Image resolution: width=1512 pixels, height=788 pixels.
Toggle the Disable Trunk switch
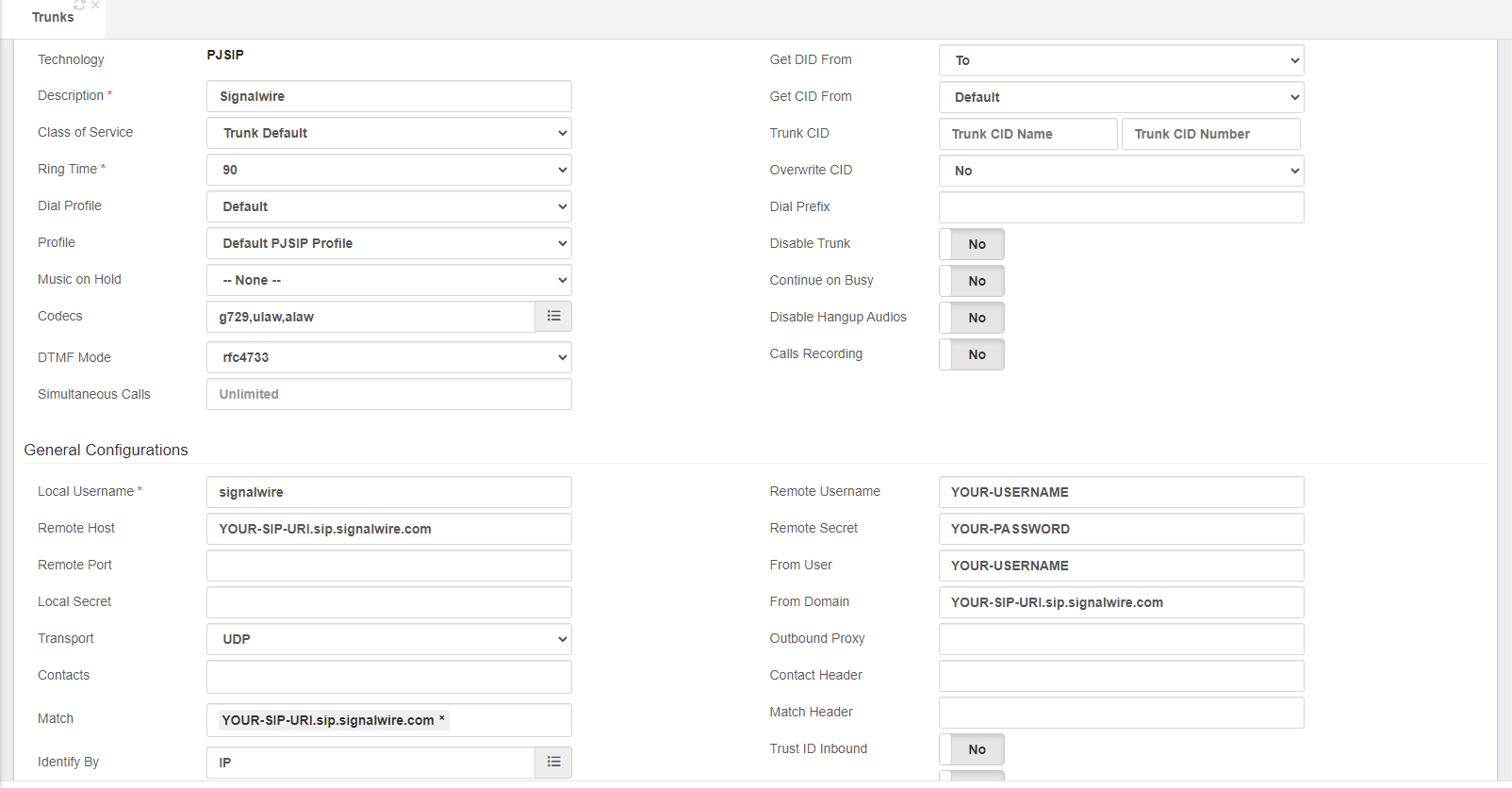coord(972,244)
